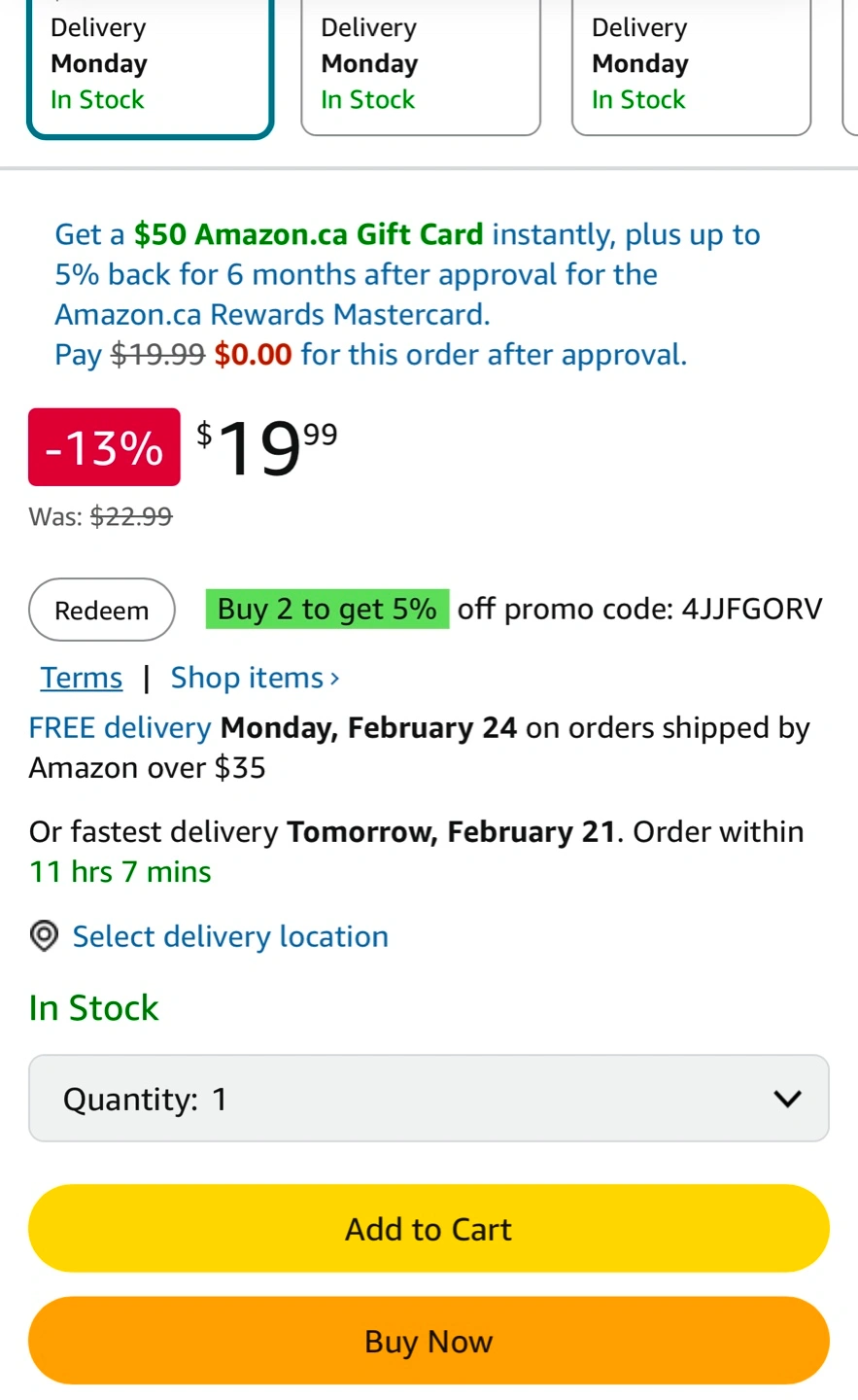
Task: Click the red -13% discount badge
Action: point(104,447)
